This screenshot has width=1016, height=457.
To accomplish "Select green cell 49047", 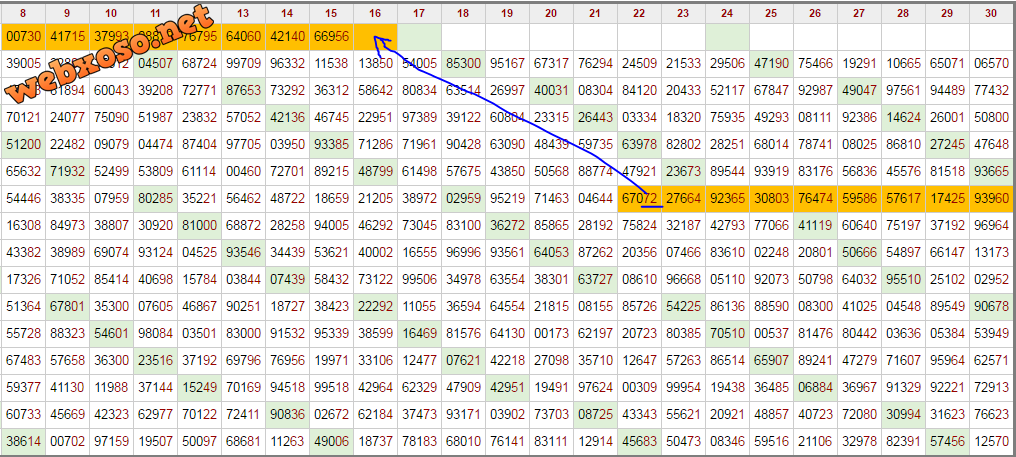I will coord(859,91).
